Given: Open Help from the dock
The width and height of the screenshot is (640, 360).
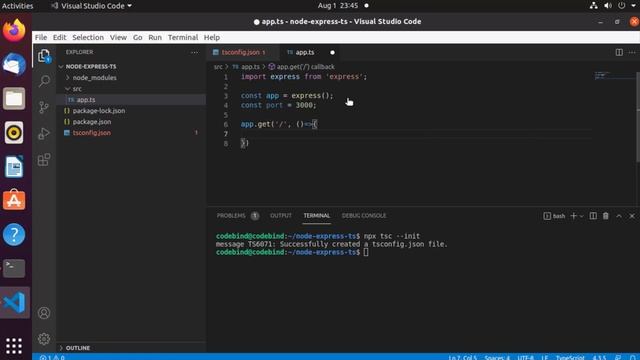Looking at the screenshot, I should coord(14,234).
